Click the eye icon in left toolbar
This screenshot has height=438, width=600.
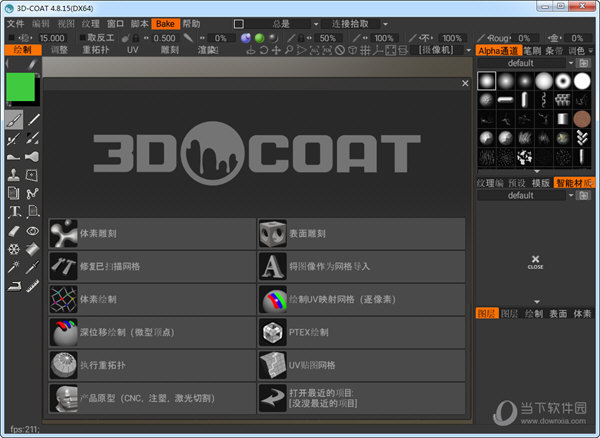(x=33, y=231)
